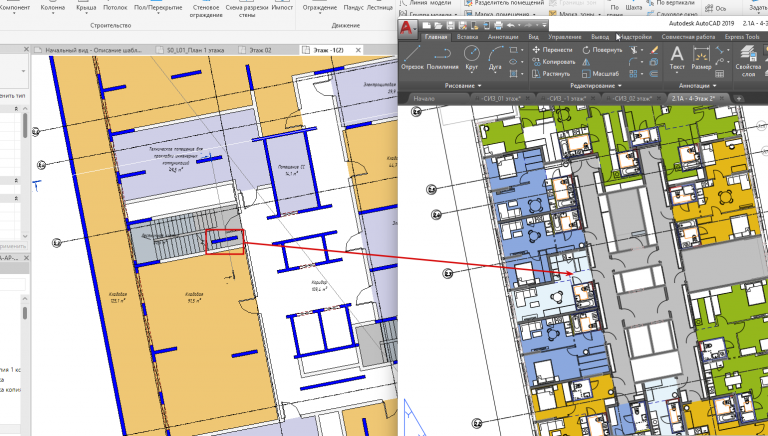
Task: Add a new AutoCAD drawing tab (plus)
Action: pyautogui.click(x=739, y=98)
